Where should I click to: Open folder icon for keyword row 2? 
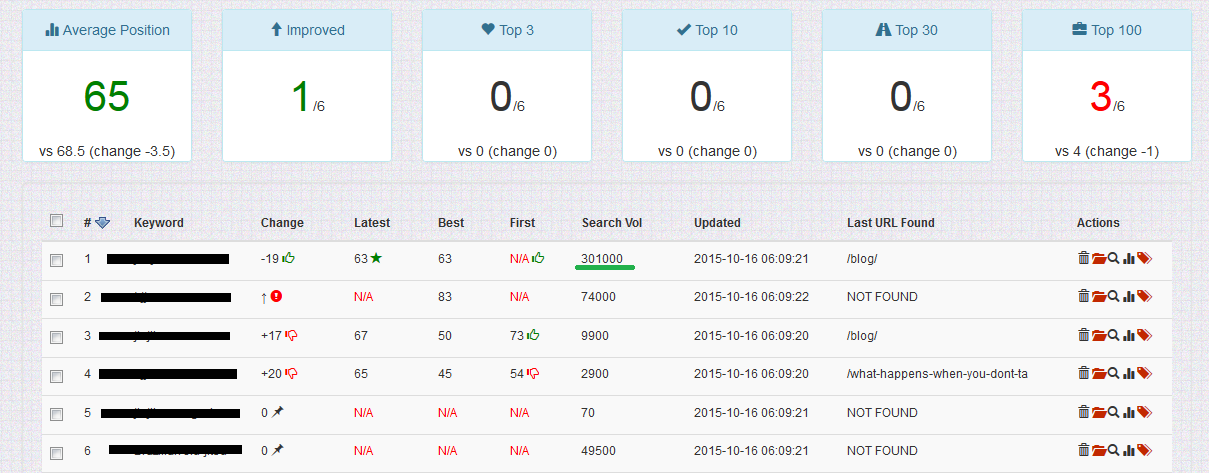(1098, 297)
